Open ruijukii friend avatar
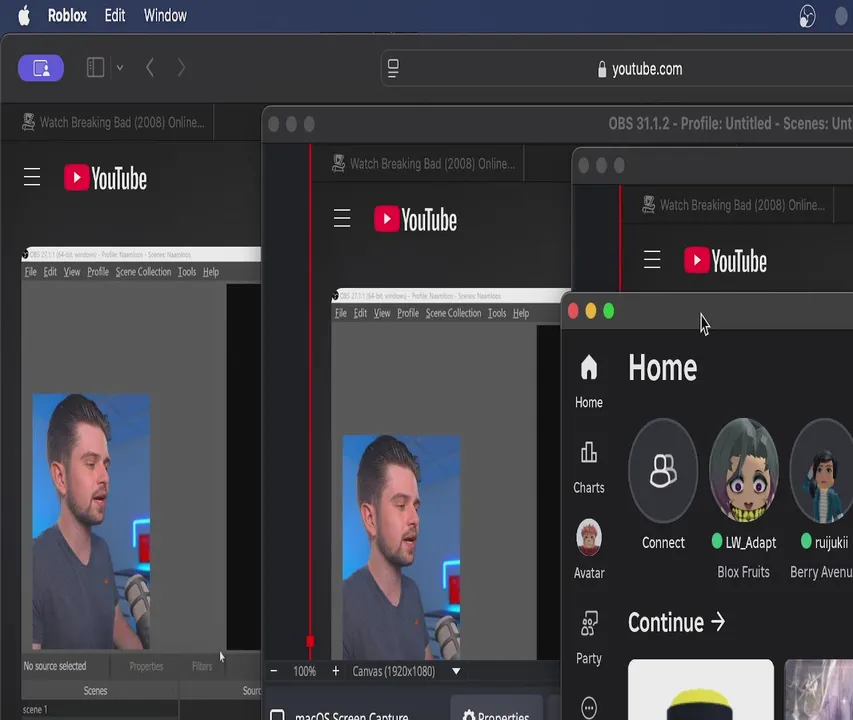This screenshot has height=720, width=853. point(821,470)
